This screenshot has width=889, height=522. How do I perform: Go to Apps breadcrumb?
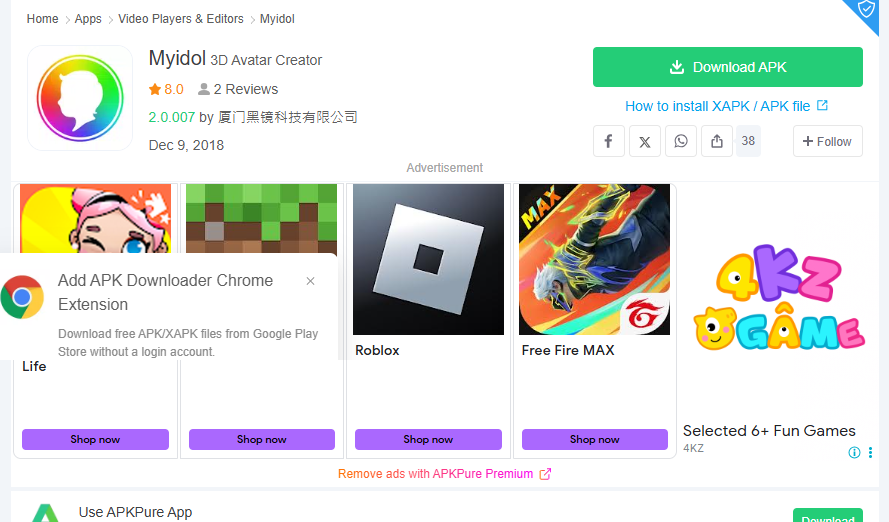88,19
